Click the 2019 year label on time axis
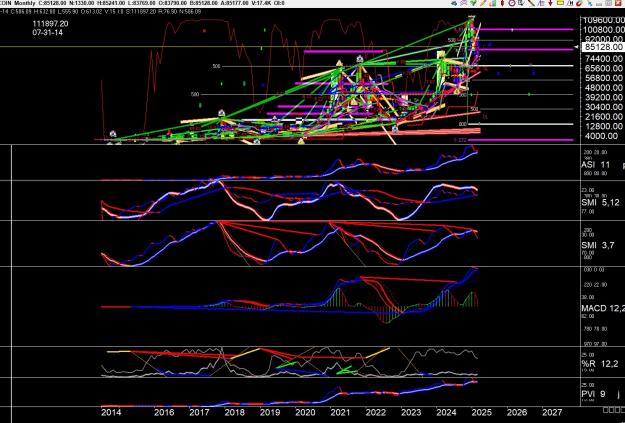Viewport: 625px width, 423px height. pyautogui.click(x=270, y=412)
